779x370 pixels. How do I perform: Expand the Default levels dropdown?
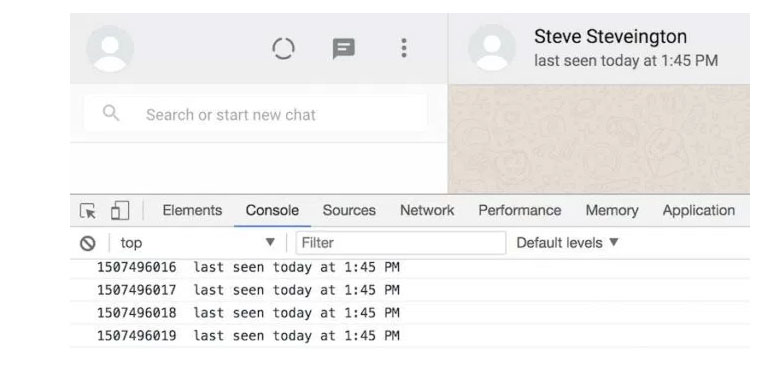pos(567,243)
